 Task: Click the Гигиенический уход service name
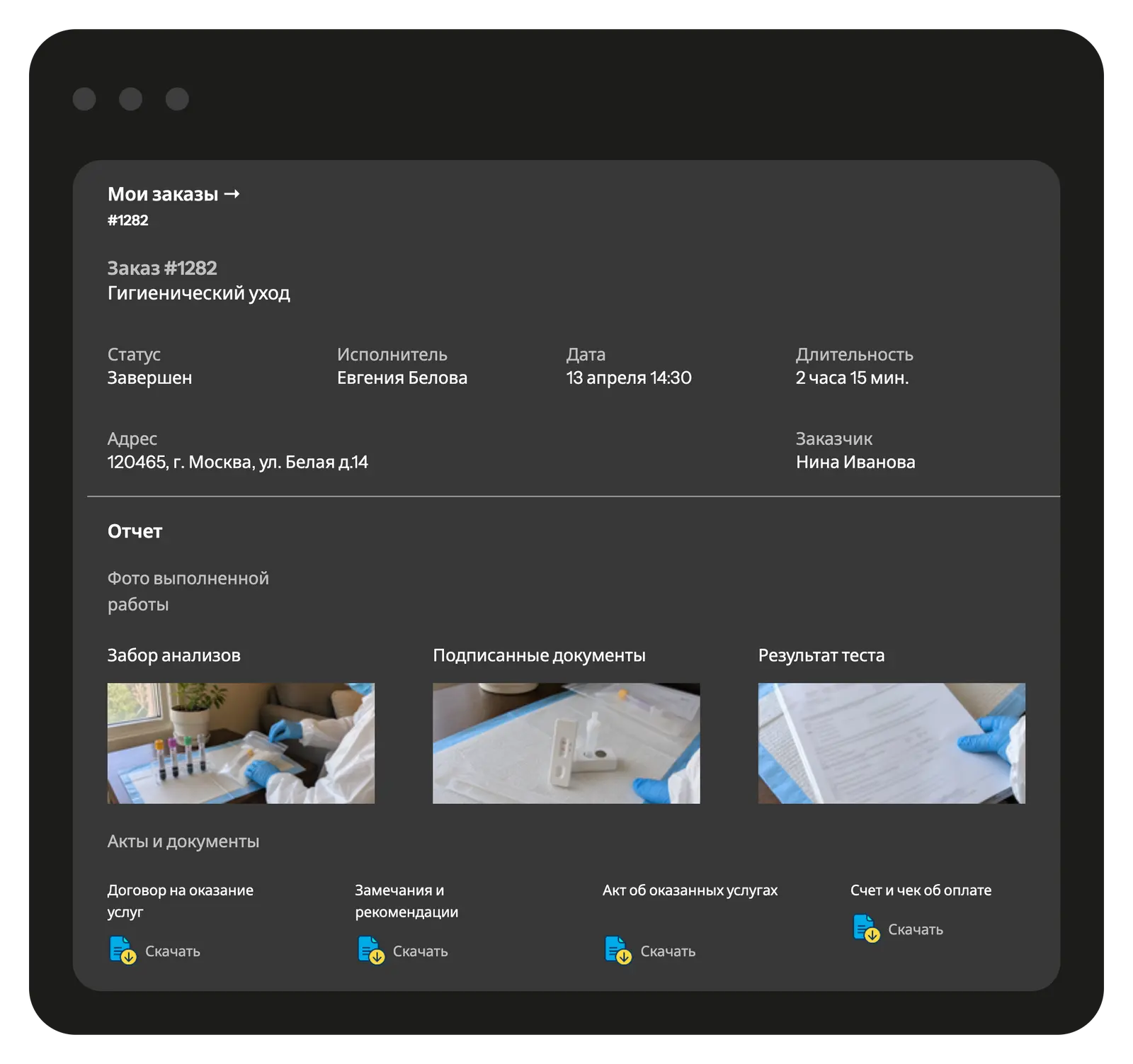click(199, 293)
